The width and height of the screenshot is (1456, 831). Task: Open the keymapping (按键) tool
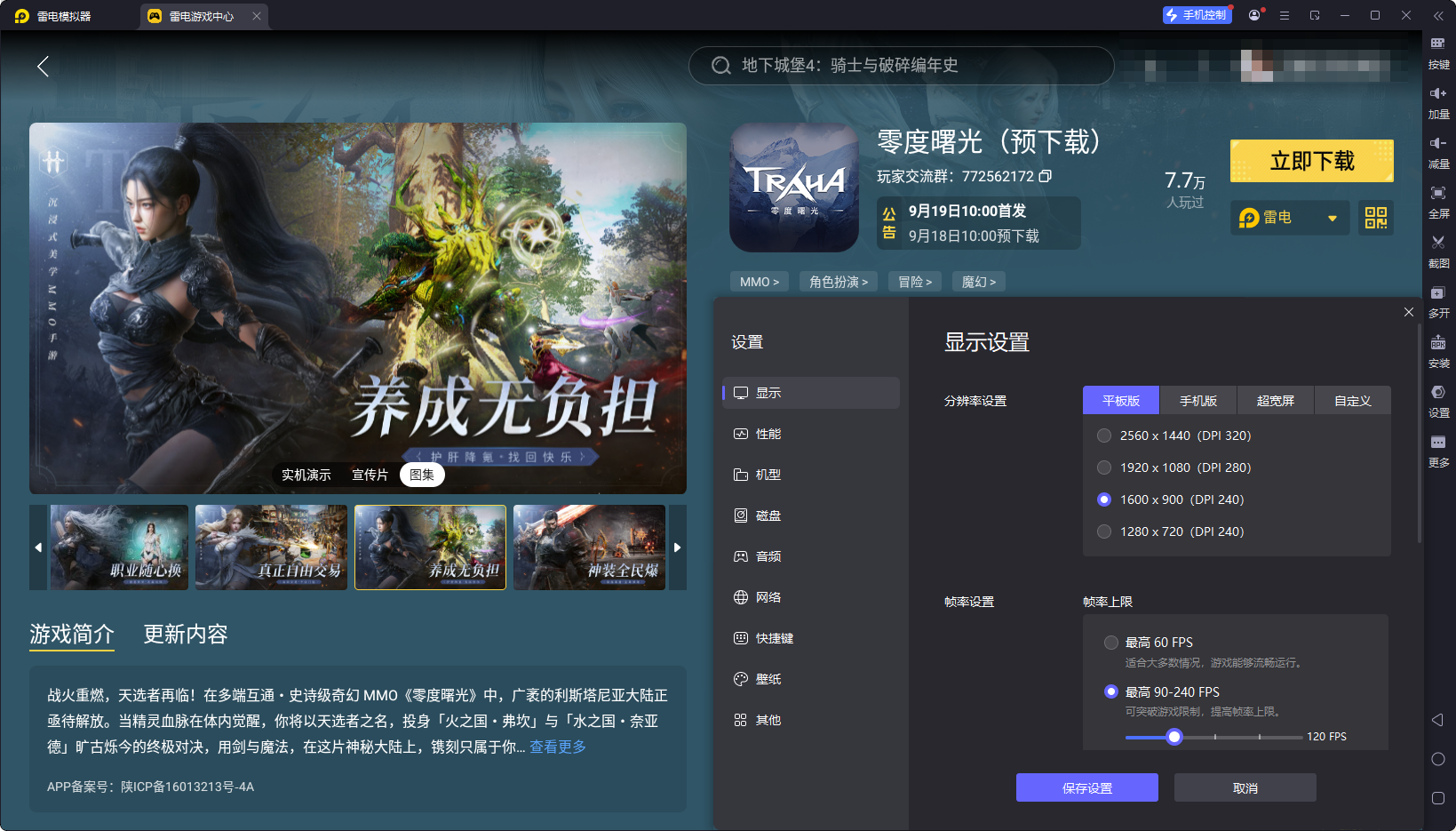pos(1437,44)
